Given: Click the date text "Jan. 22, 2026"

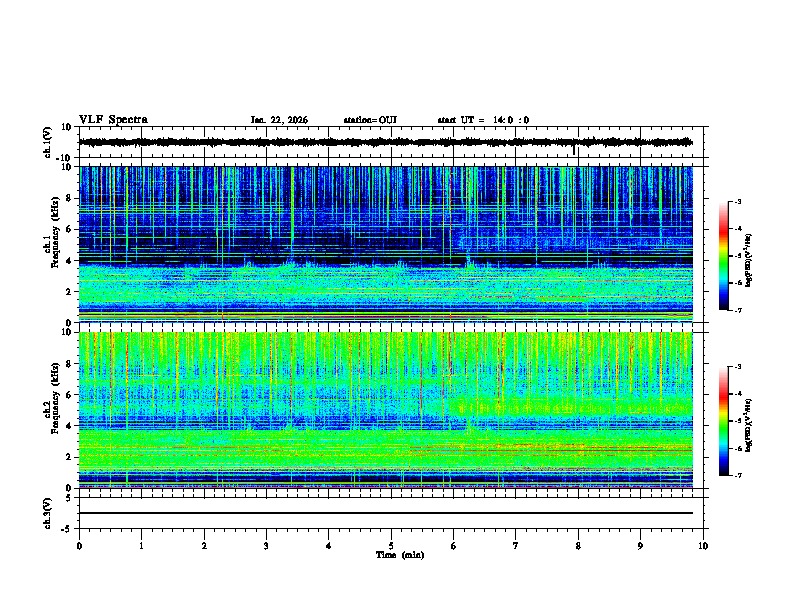Looking at the screenshot, I should (x=279, y=120).
